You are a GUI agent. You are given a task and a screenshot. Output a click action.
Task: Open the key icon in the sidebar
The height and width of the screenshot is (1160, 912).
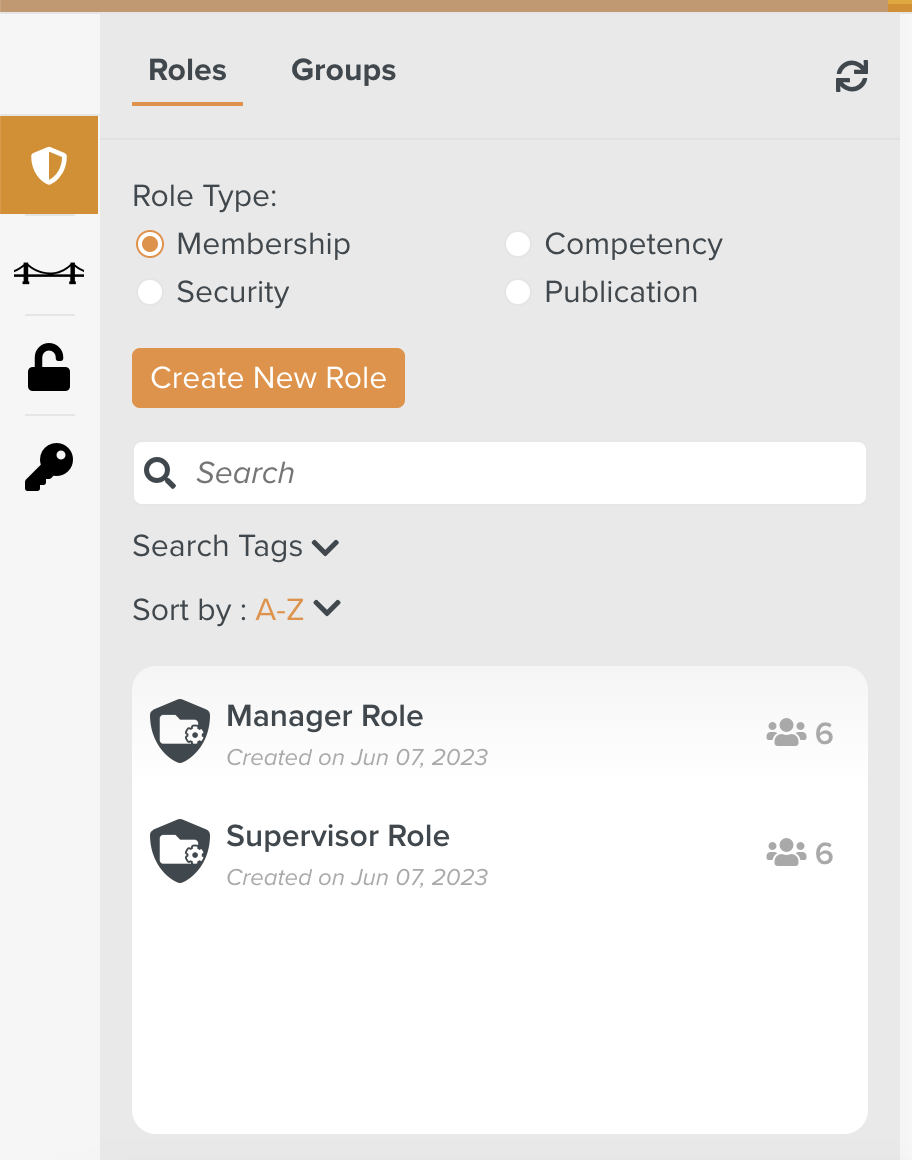(x=49, y=467)
